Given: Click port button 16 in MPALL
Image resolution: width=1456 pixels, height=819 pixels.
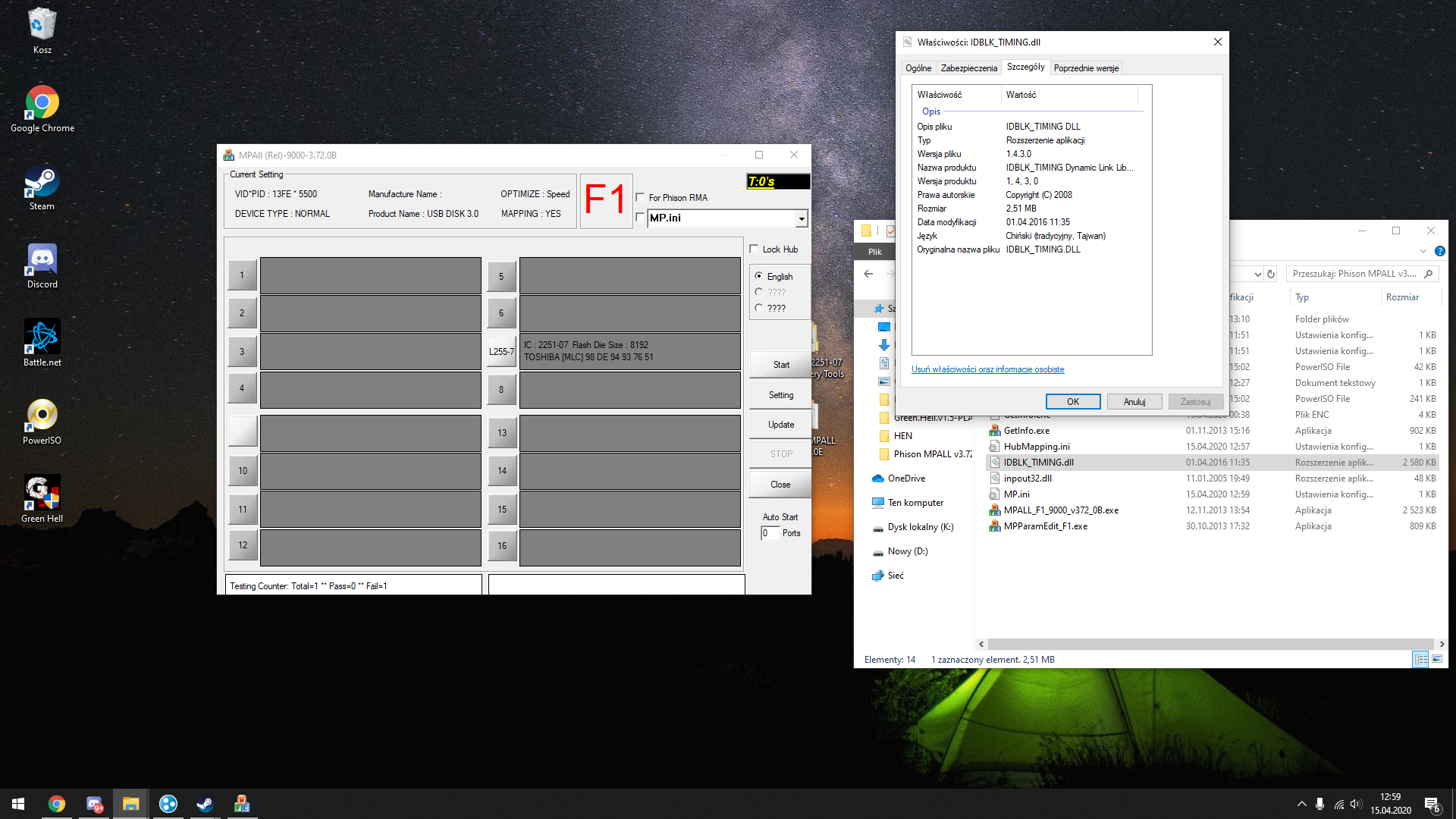Looking at the screenshot, I should click(502, 546).
